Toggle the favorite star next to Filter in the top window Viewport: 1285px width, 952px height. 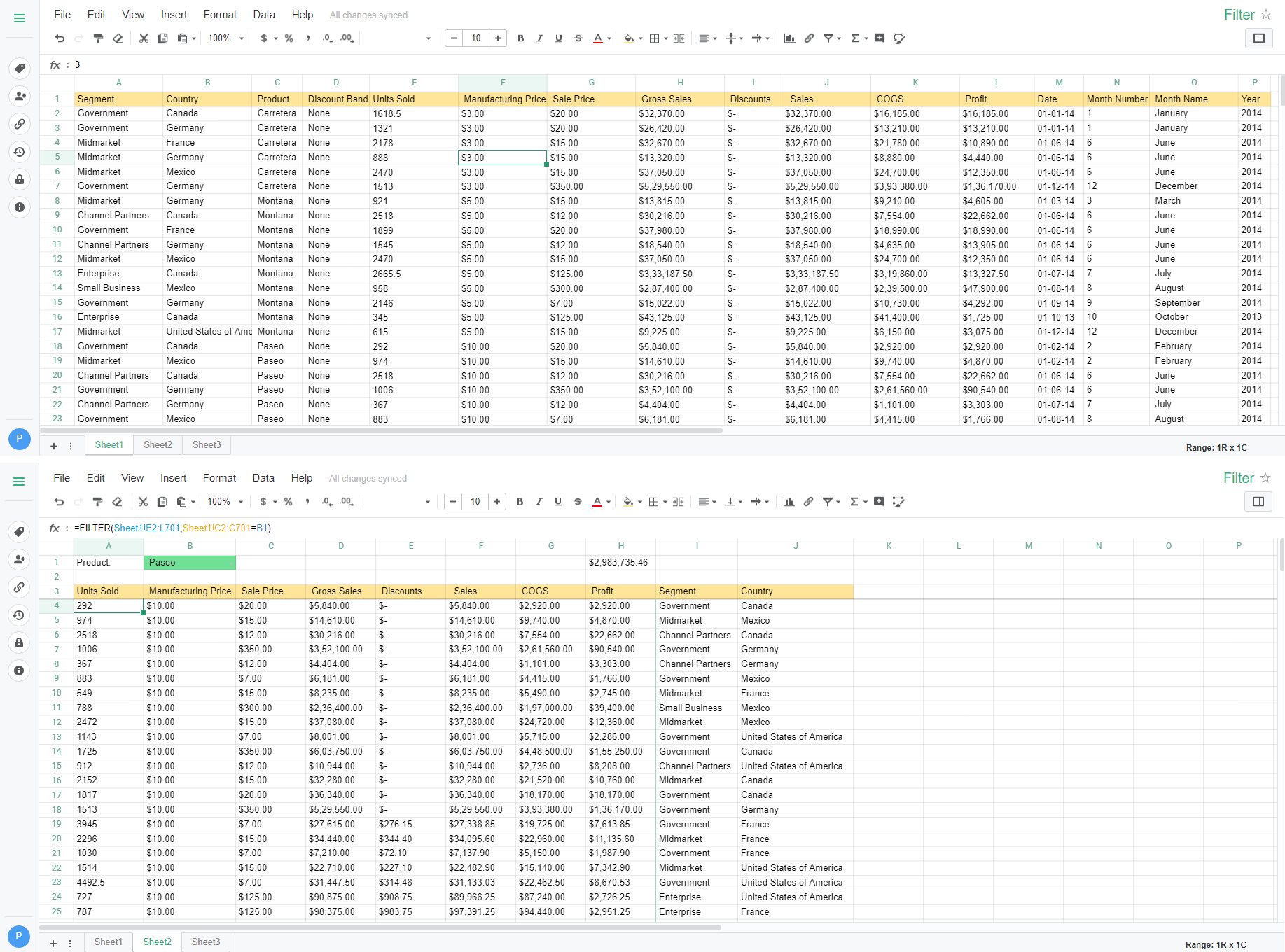[x=1266, y=15]
